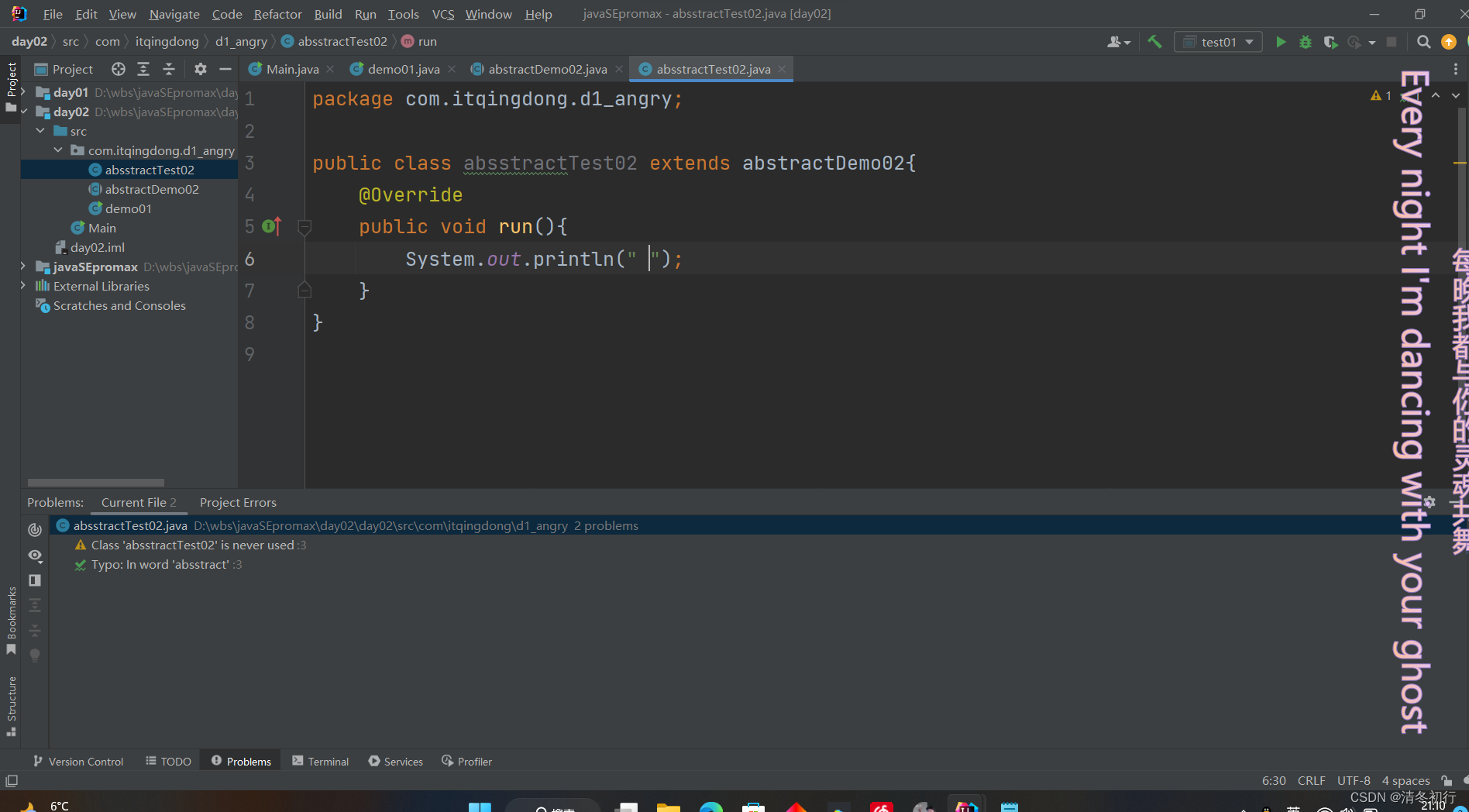
Task: Open Project panel settings gear
Action: 201,69
